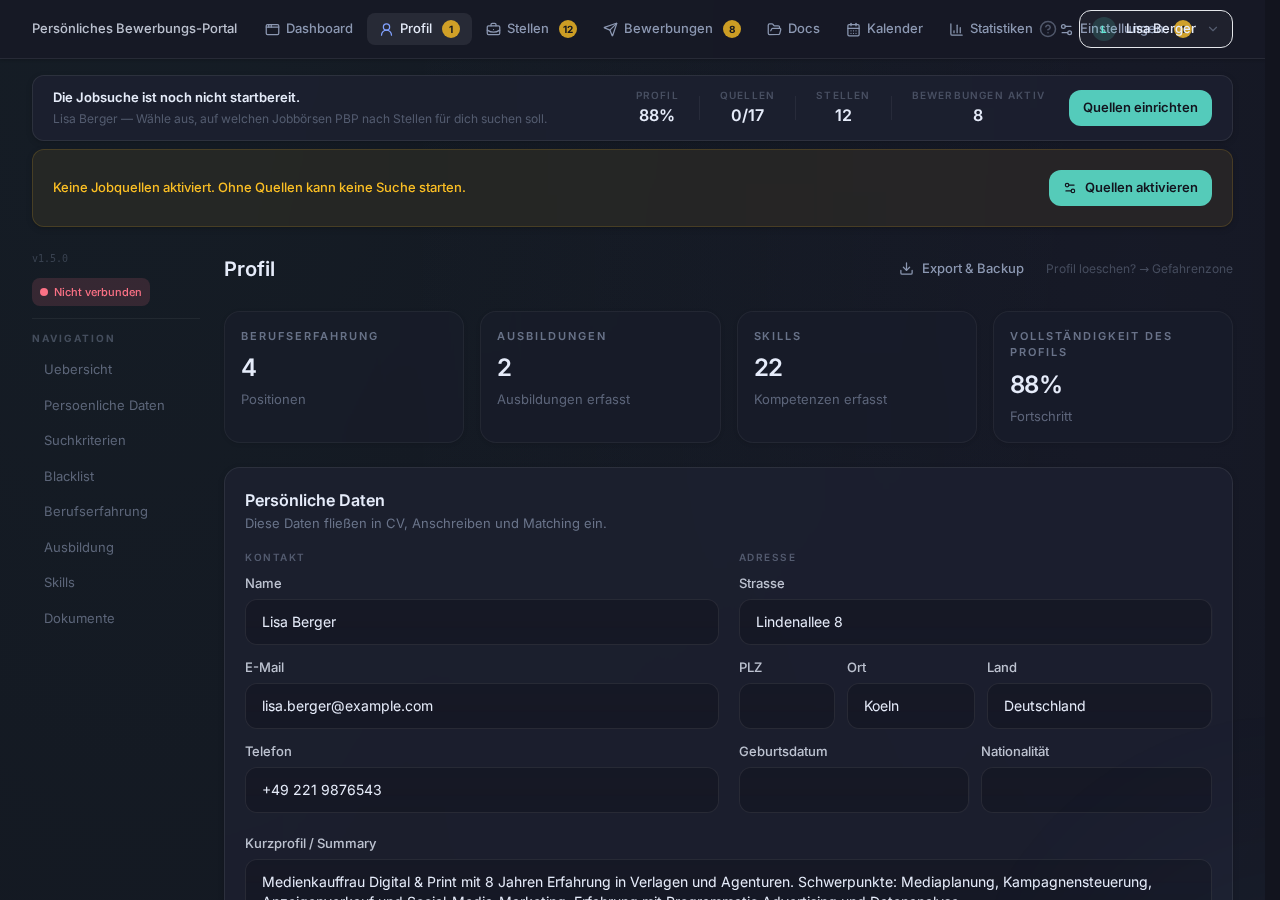Click the Dashboard window icon

click(x=272, y=29)
